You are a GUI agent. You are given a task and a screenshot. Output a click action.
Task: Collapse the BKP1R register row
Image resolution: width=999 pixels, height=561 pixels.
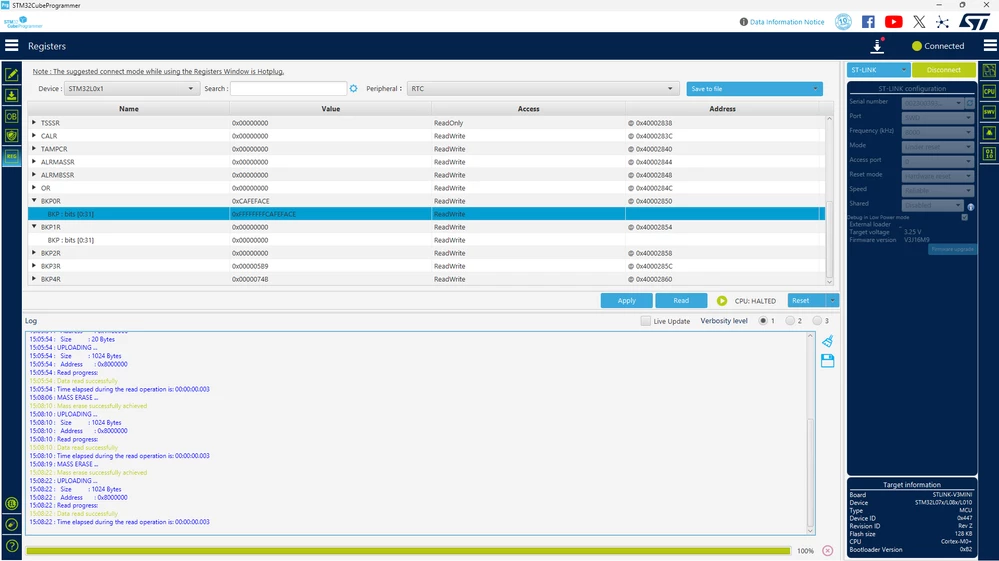[x=34, y=227]
